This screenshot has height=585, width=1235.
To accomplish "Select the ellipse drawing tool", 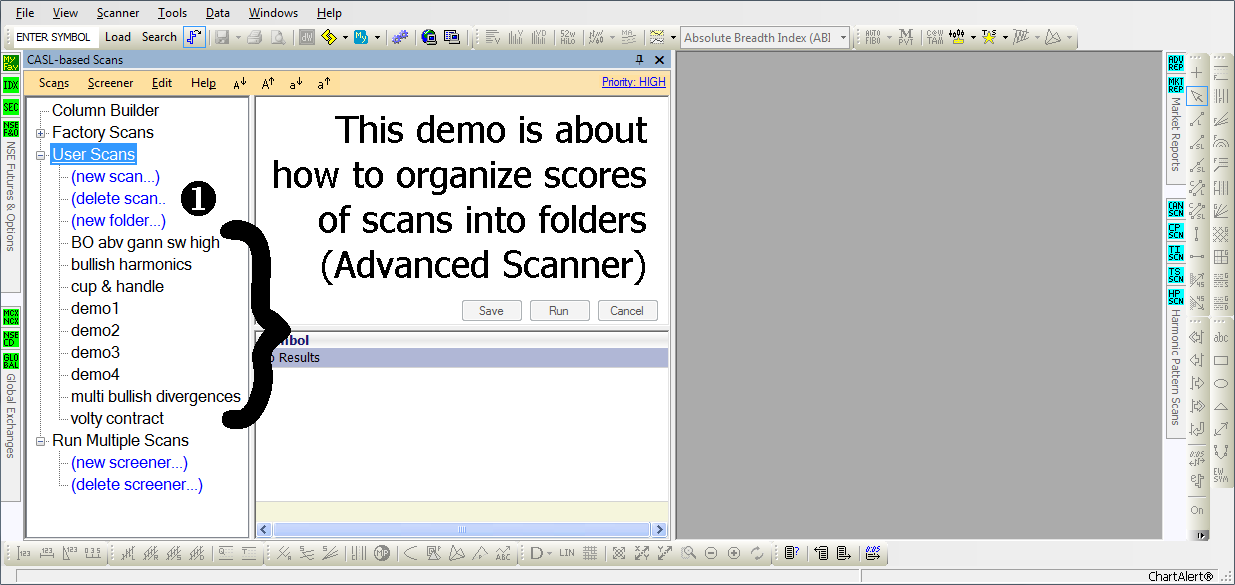I will click(1221, 384).
